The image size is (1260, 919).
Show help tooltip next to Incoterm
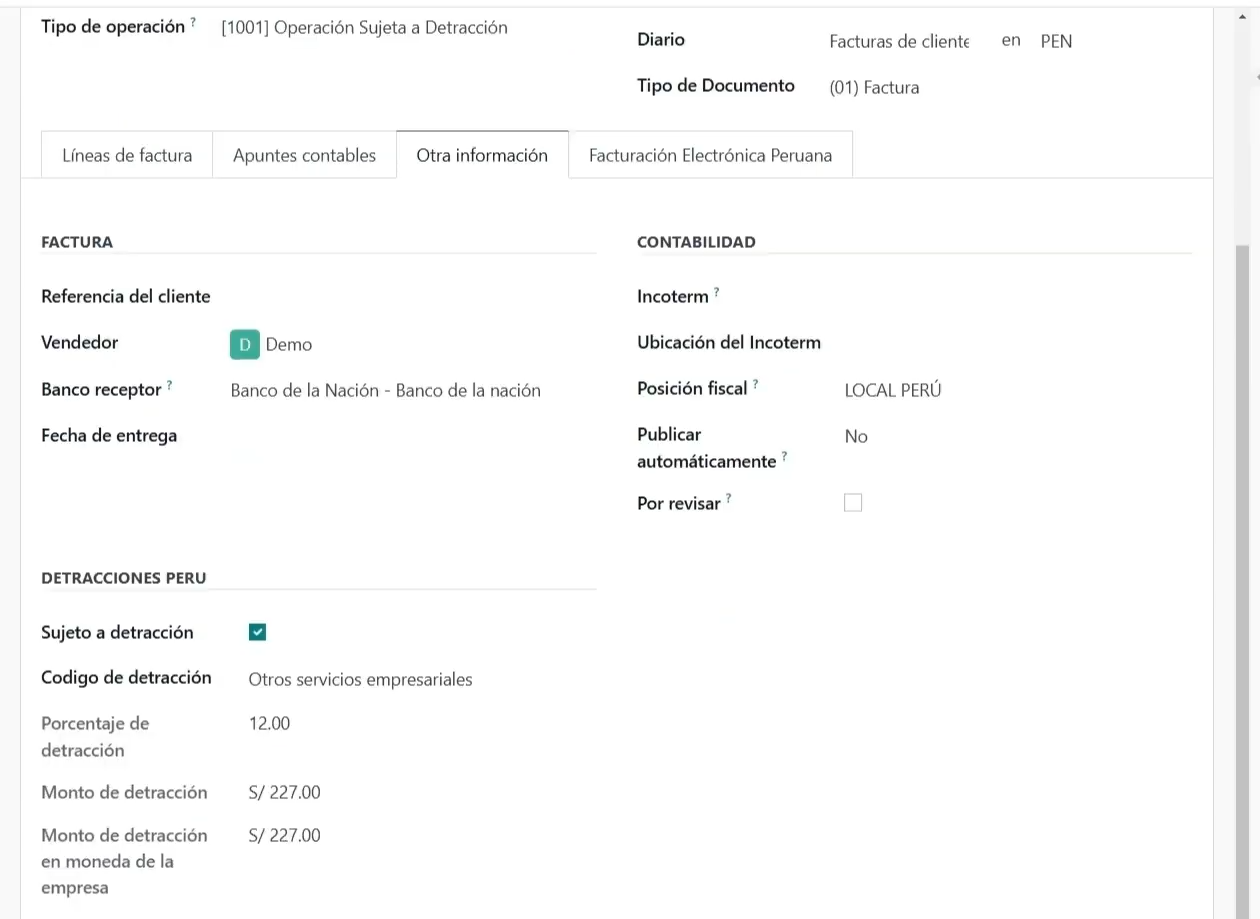[x=717, y=291]
